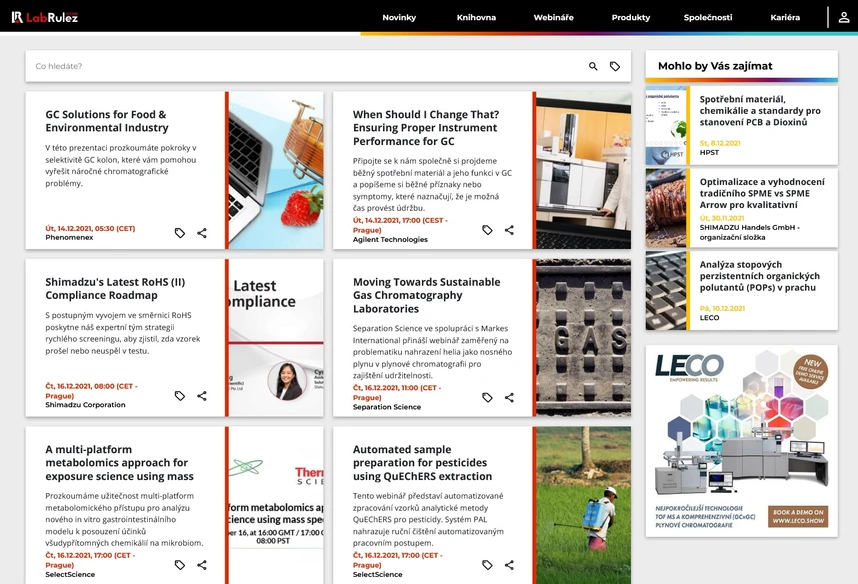Click the grilled meat sidebar thumbnail
This screenshot has width=858, height=584.
point(665,208)
